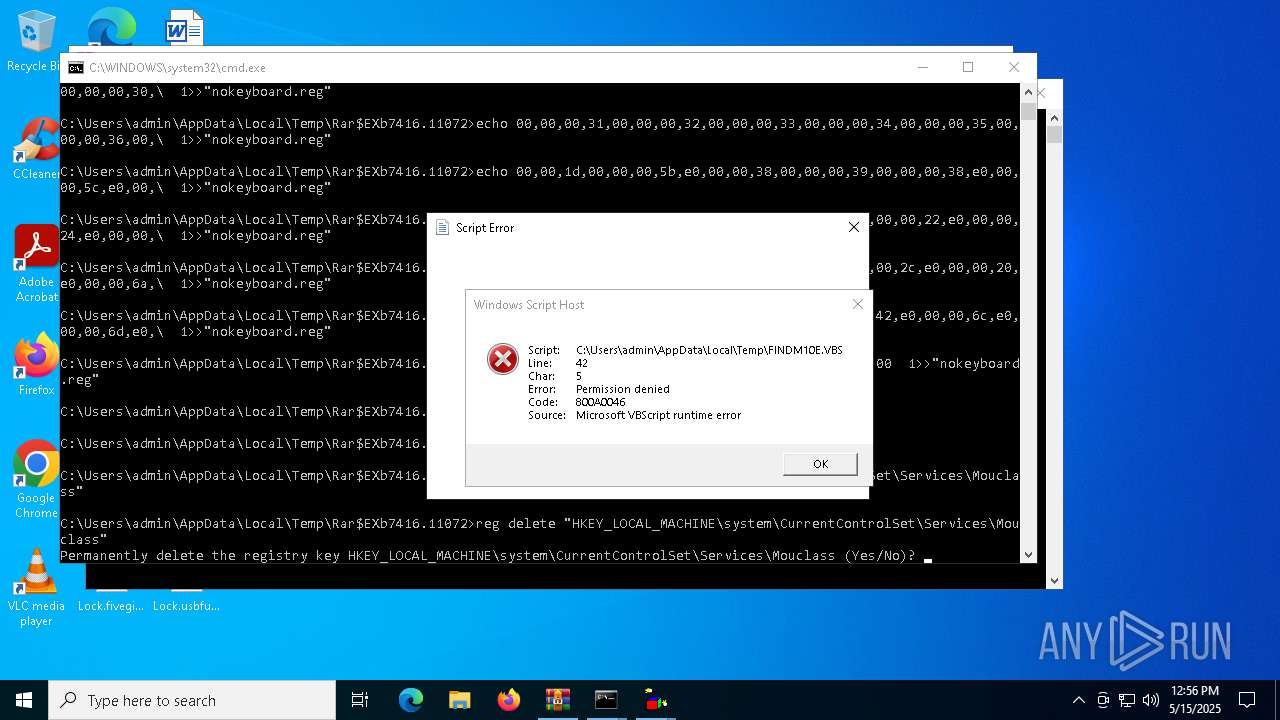The image size is (1280, 720).
Task: Open the Windows Start menu
Action: [x=24, y=700]
